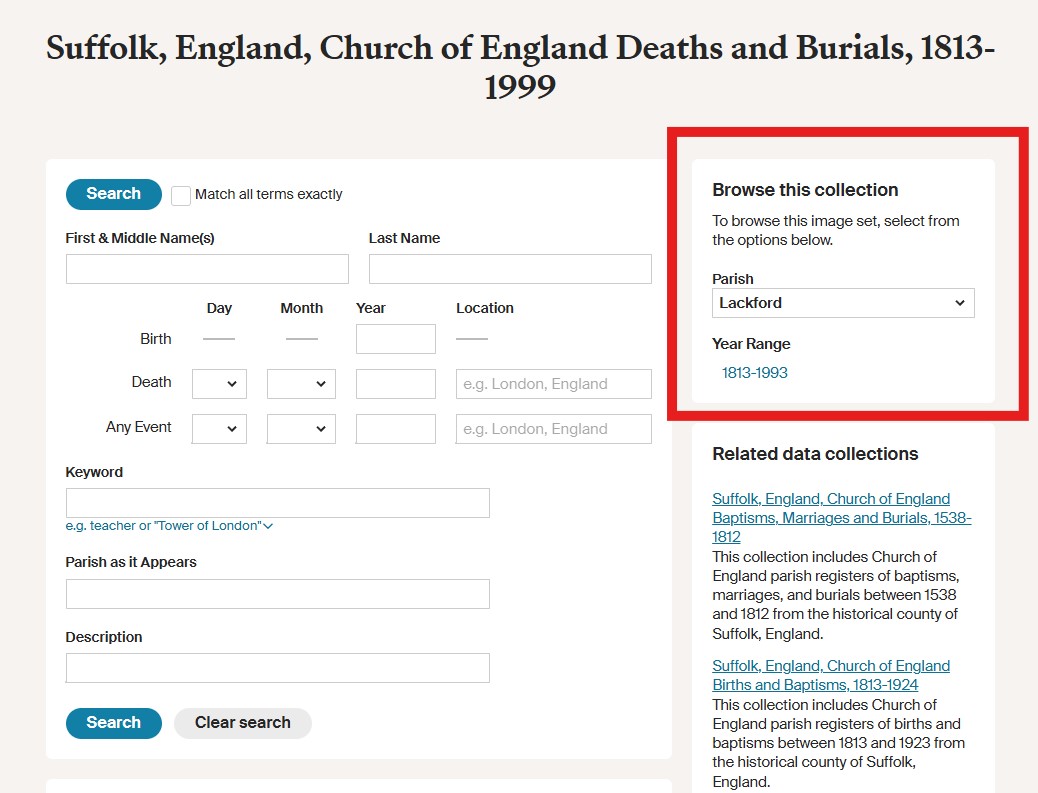Expand the keyword examples chevron link
The height and width of the screenshot is (793, 1038).
268,526
